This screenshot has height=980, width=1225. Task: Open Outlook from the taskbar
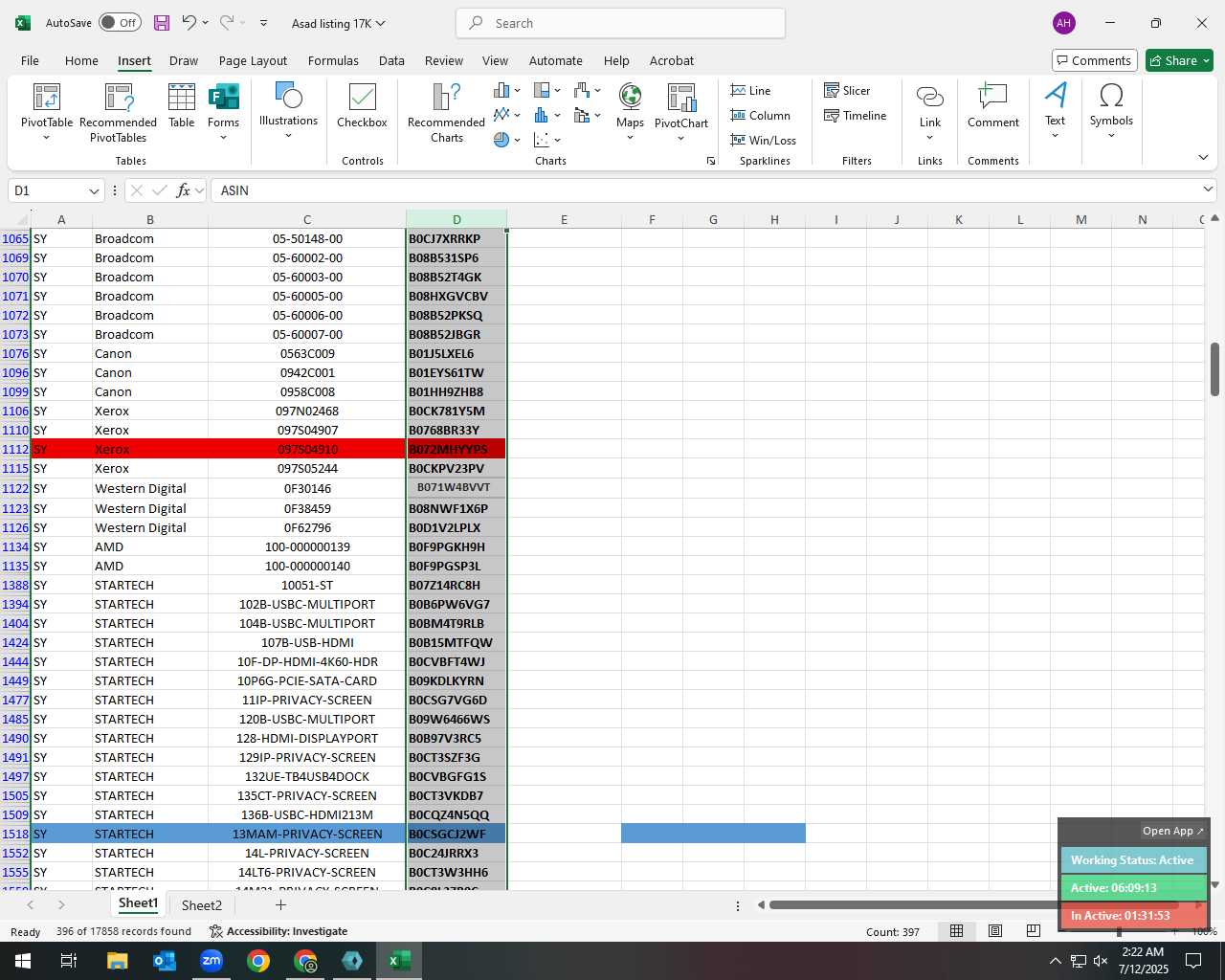(x=164, y=961)
